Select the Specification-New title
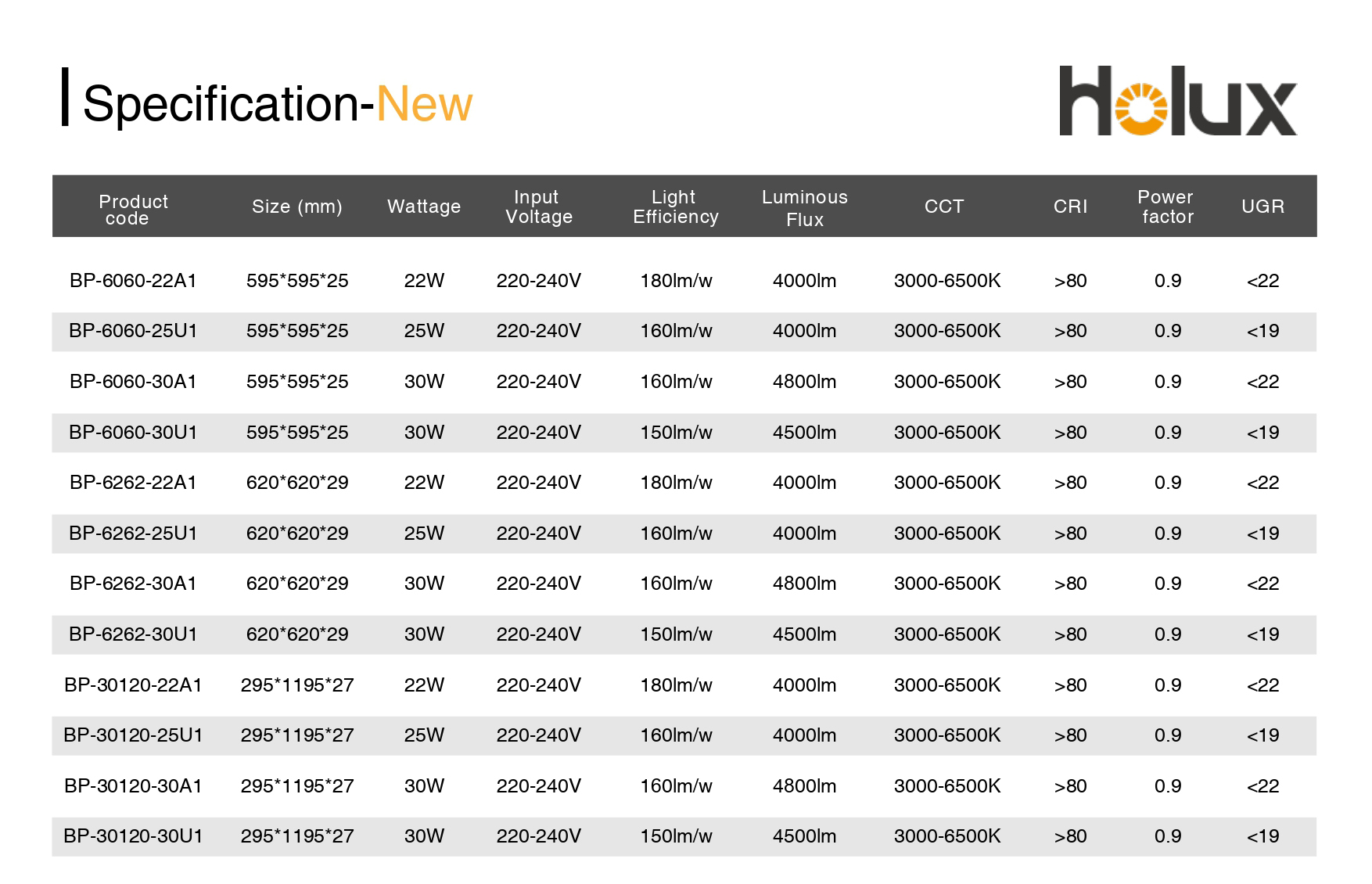Image resolution: width=1372 pixels, height=884 pixels. (277, 103)
